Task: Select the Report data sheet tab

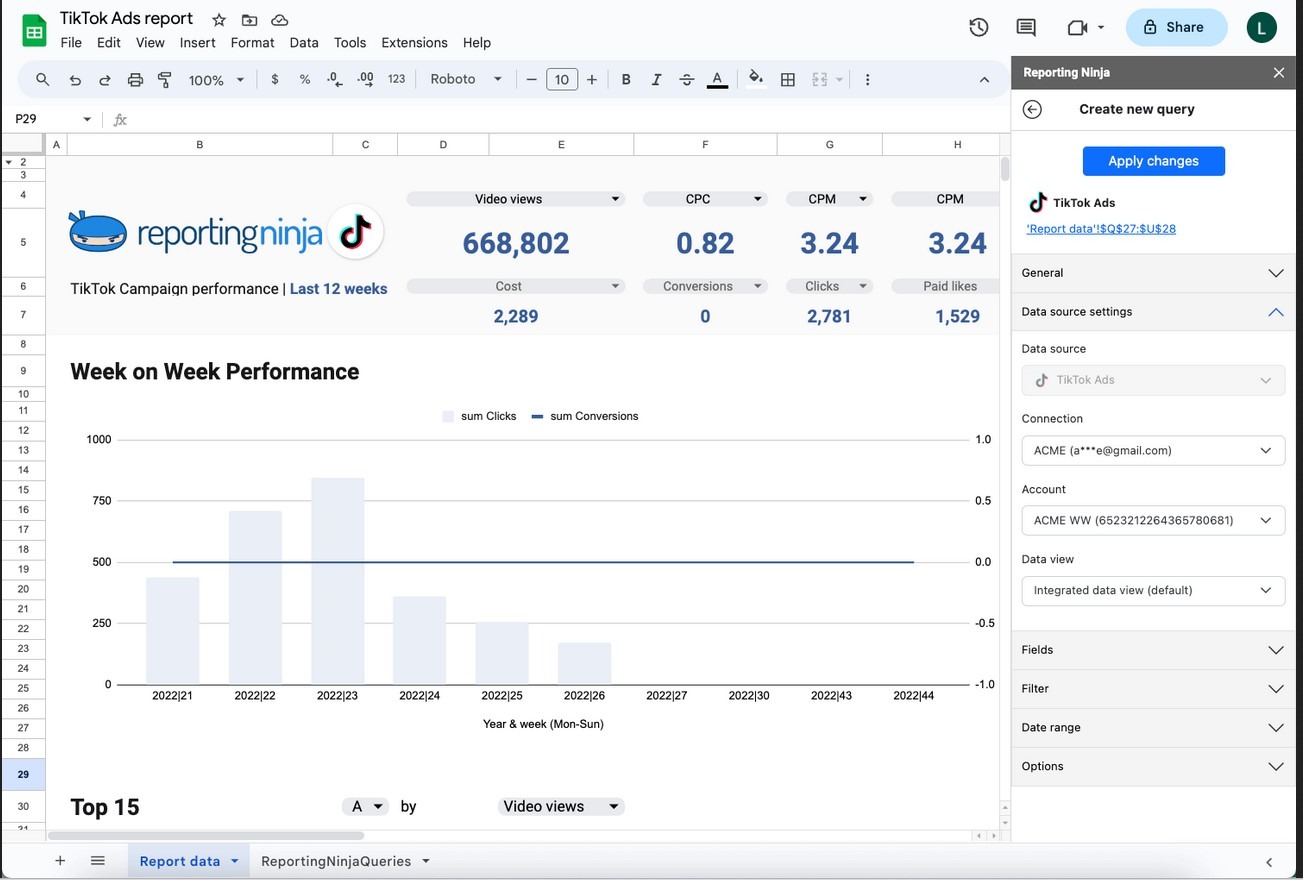Action: [x=189, y=861]
